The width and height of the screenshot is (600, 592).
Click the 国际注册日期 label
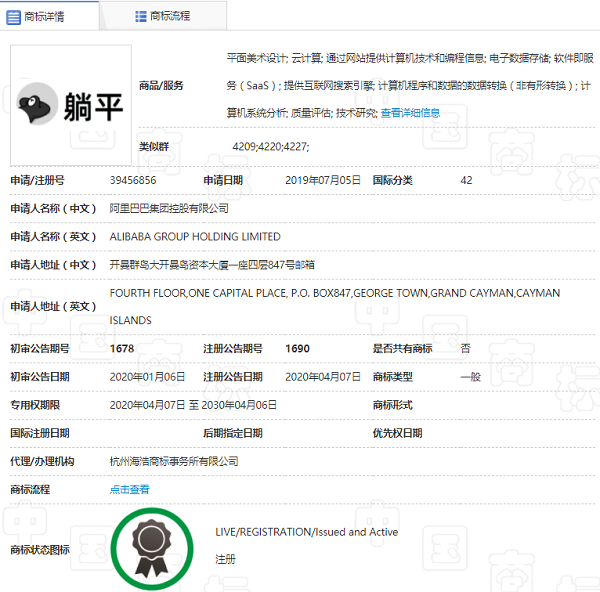pos(40,433)
